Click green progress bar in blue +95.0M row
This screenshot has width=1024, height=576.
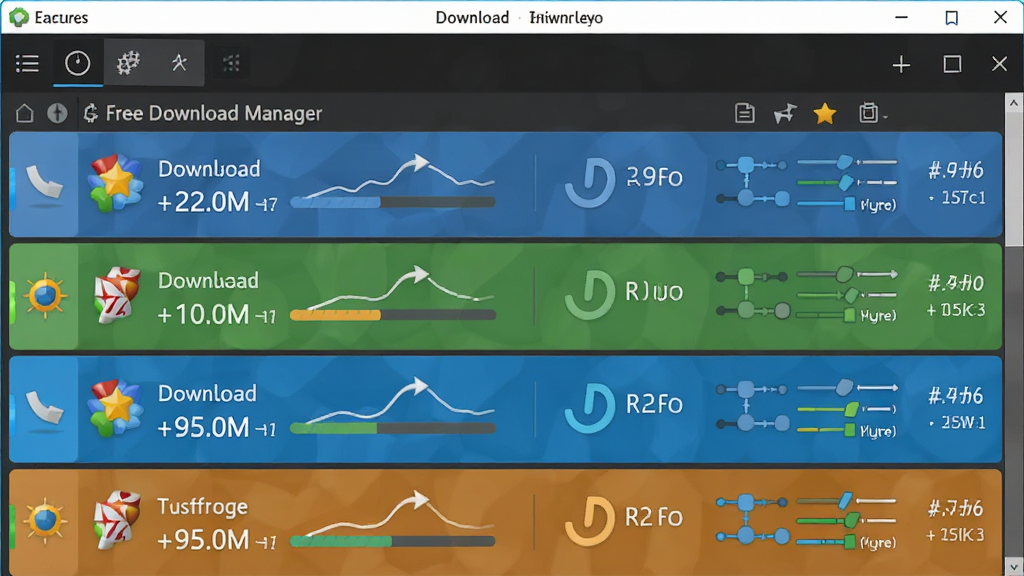click(392, 428)
